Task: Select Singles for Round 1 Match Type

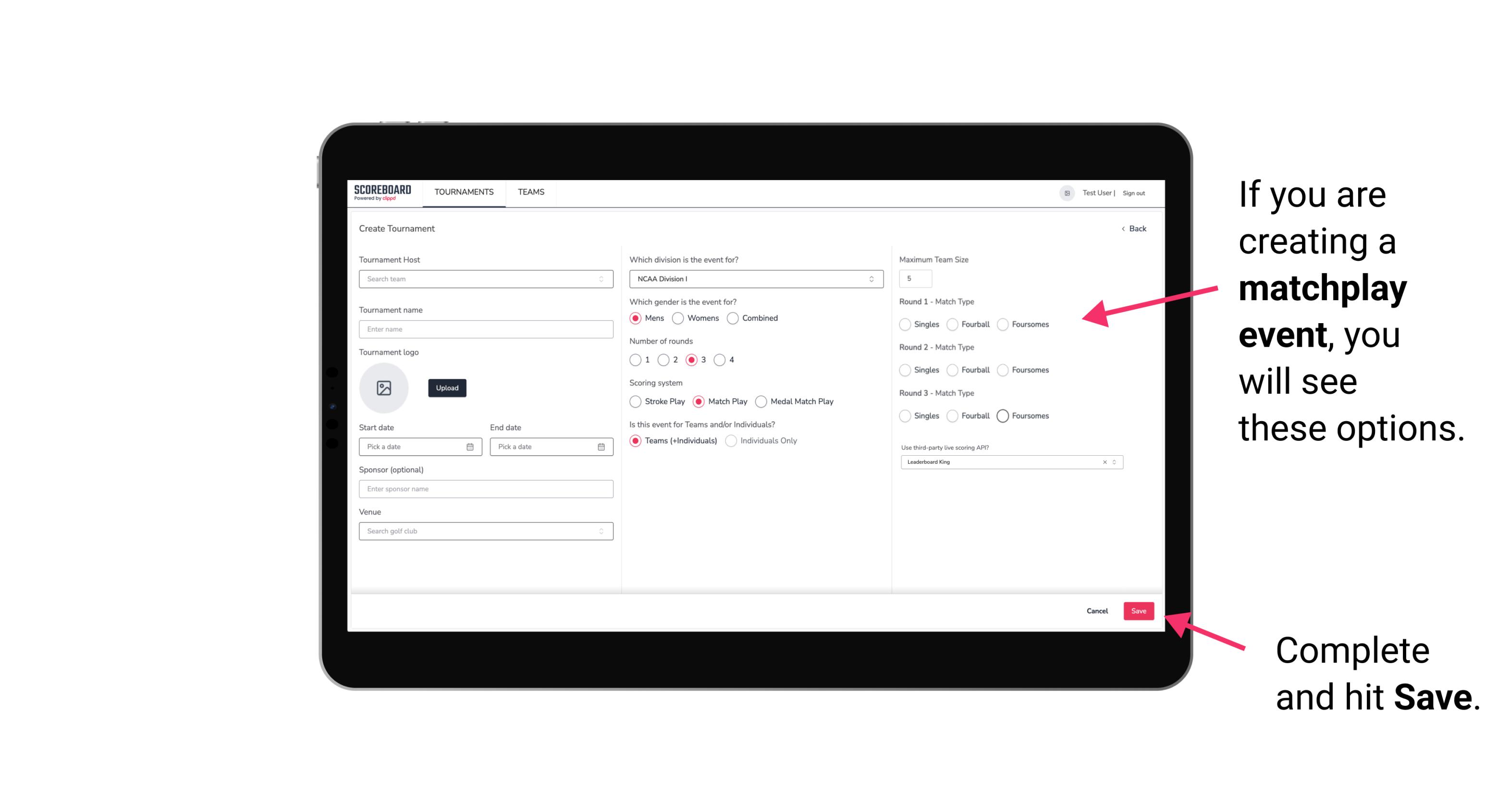Action: 905,324
